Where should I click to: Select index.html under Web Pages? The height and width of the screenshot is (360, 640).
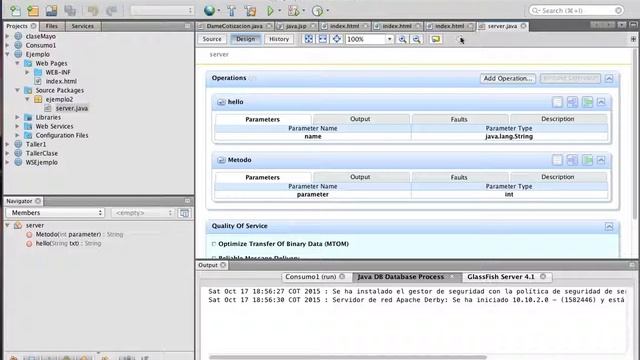(61, 81)
